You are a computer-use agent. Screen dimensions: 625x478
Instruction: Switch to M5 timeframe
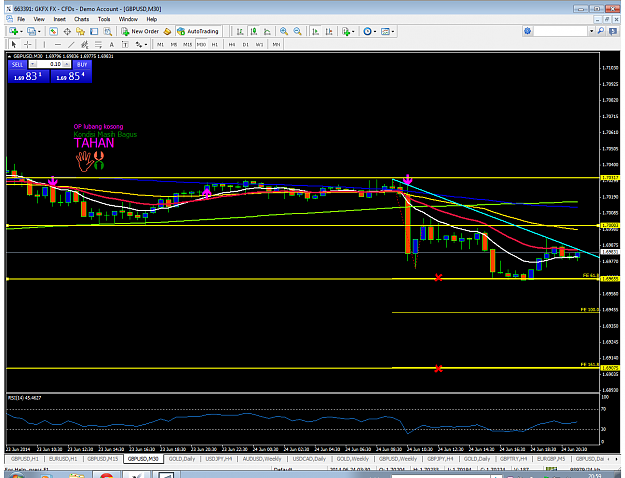click(174, 44)
